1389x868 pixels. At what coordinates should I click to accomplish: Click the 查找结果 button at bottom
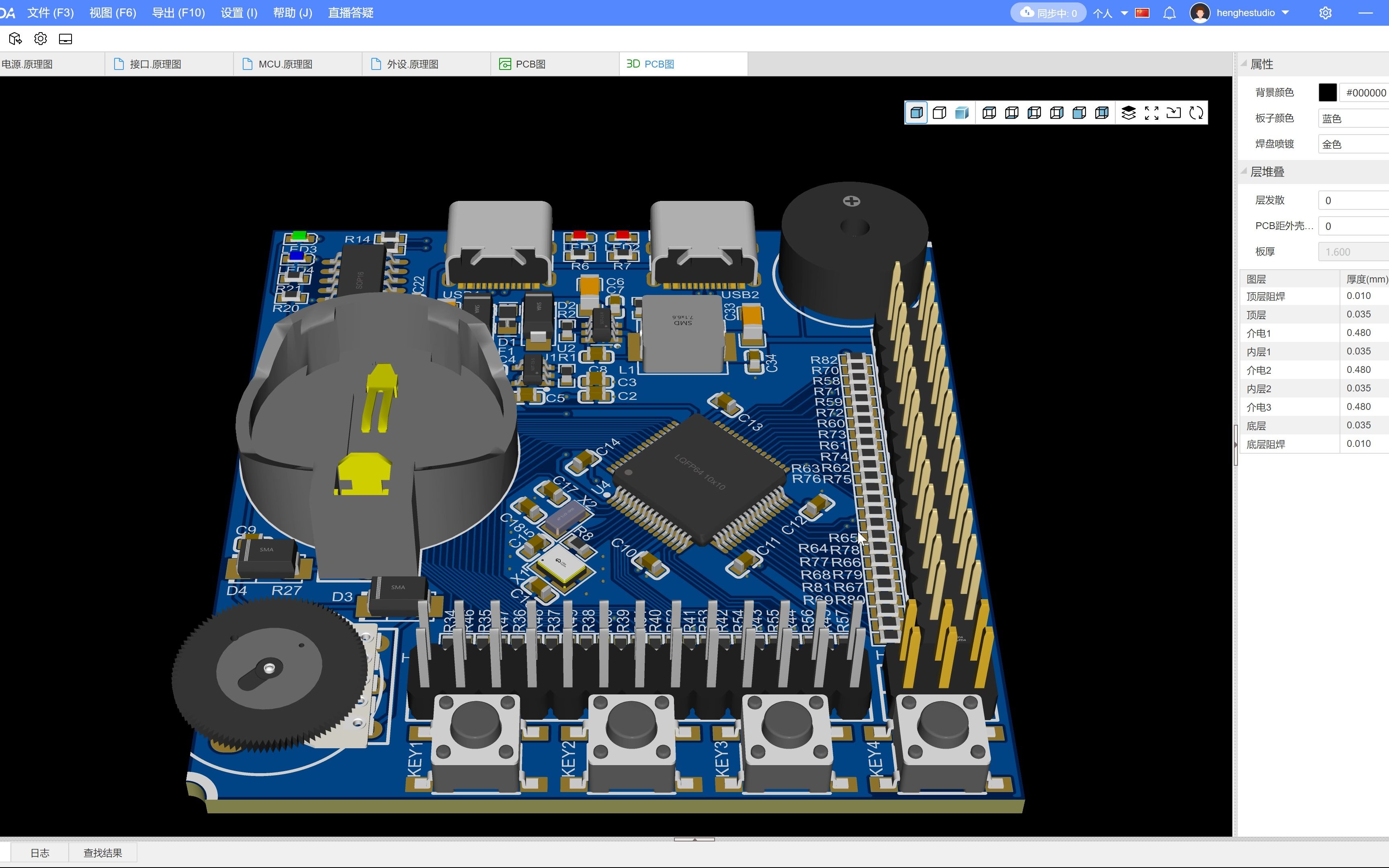(103, 852)
